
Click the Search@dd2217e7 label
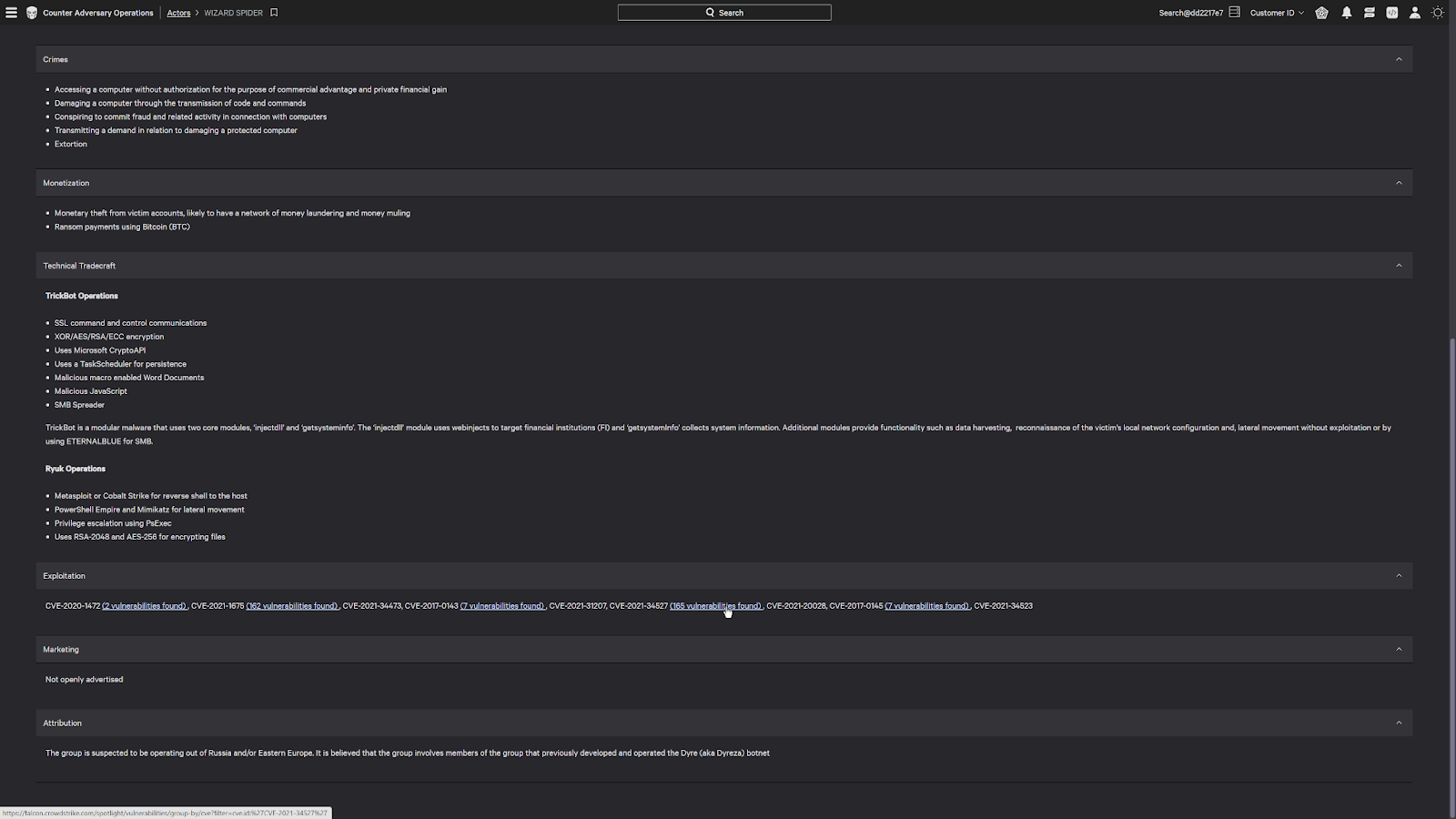1190,13
